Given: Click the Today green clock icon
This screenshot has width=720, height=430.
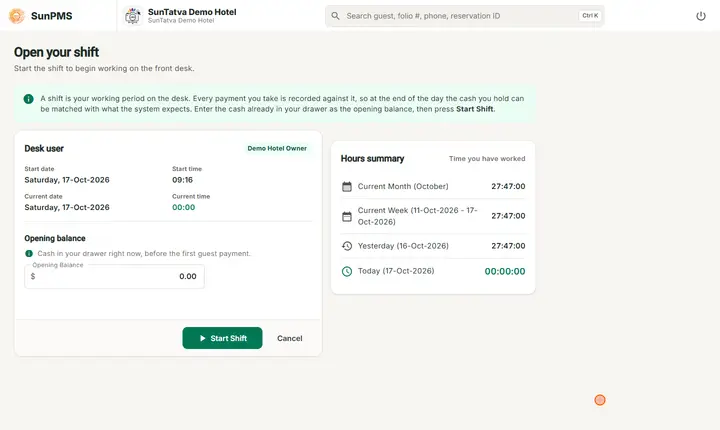Looking at the screenshot, I should [x=347, y=272].
